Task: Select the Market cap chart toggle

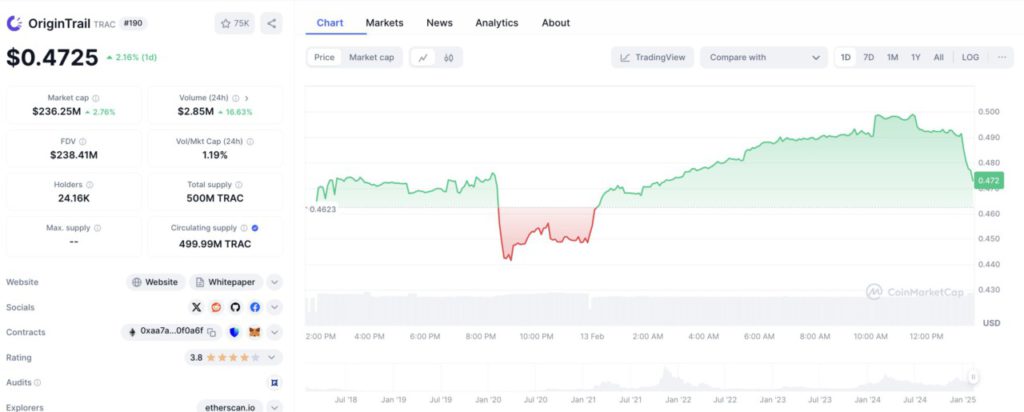Action: (x=372, y=57)
